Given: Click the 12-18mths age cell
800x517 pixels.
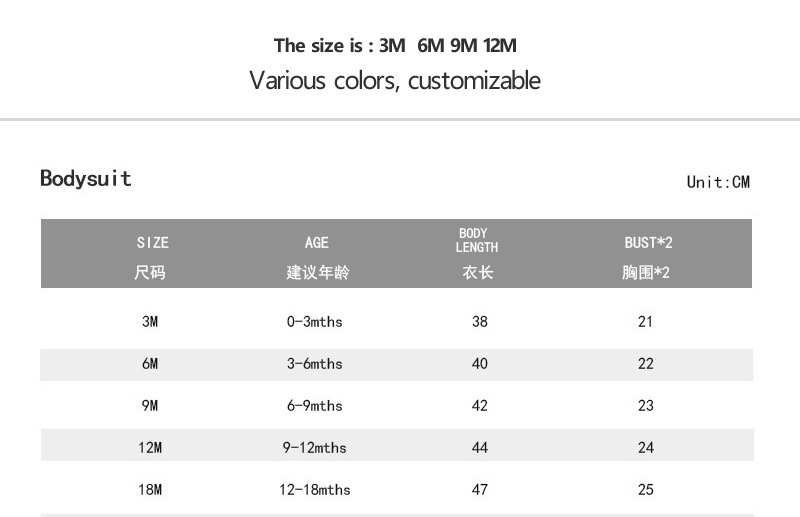Looking at the screenshot, I should pyautogui.click(x=314, y=490).
